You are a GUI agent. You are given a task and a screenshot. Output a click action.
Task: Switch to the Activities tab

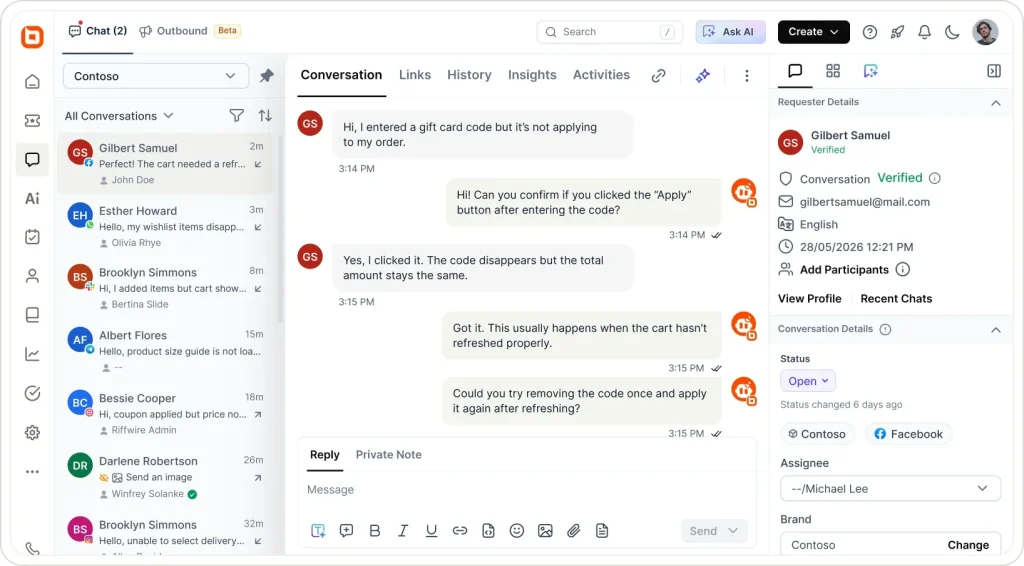(601, 75)
